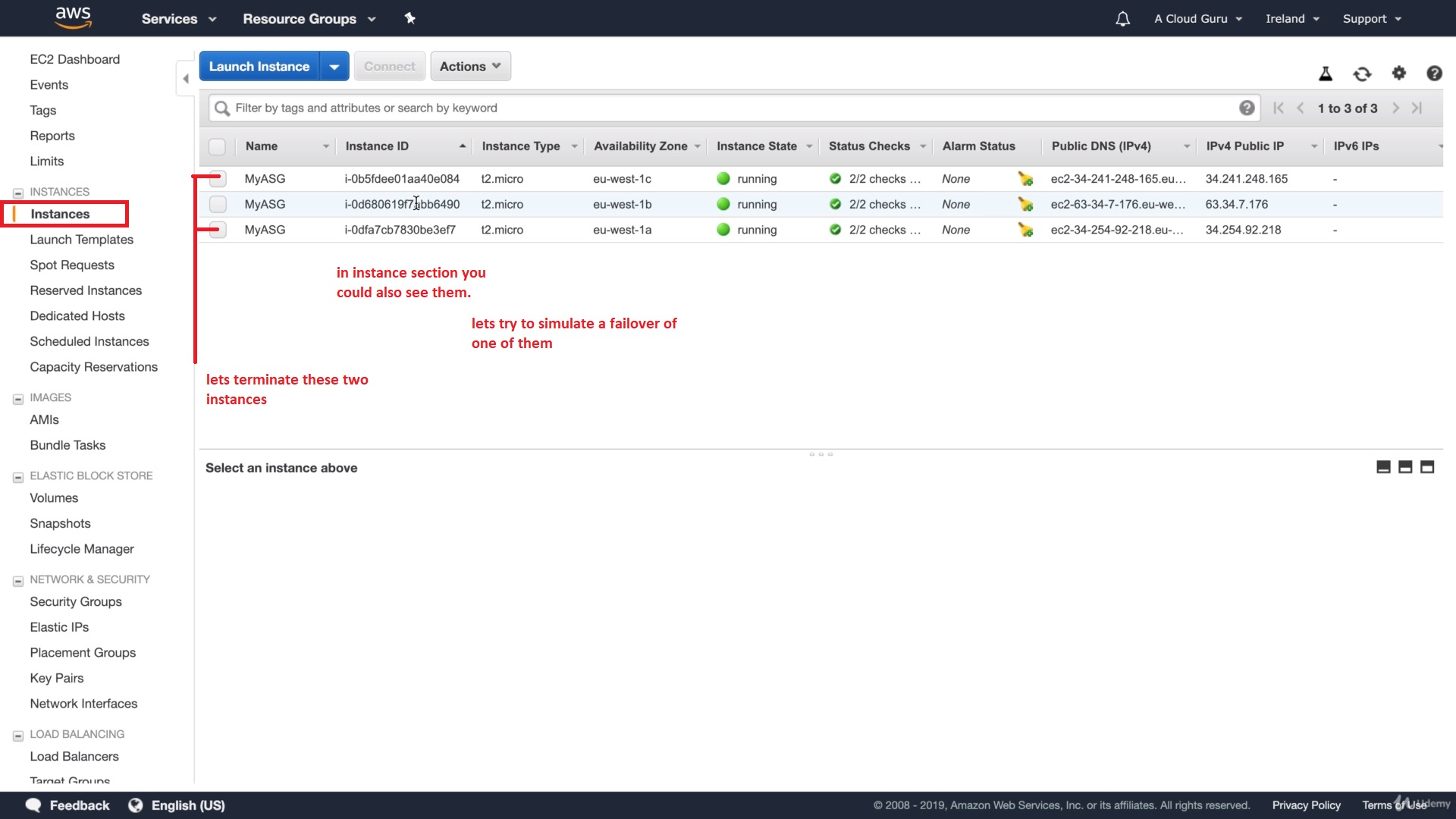Open the Ireland region dropdown
The height and width of the screenshot is (819, 1456).
1292,19
